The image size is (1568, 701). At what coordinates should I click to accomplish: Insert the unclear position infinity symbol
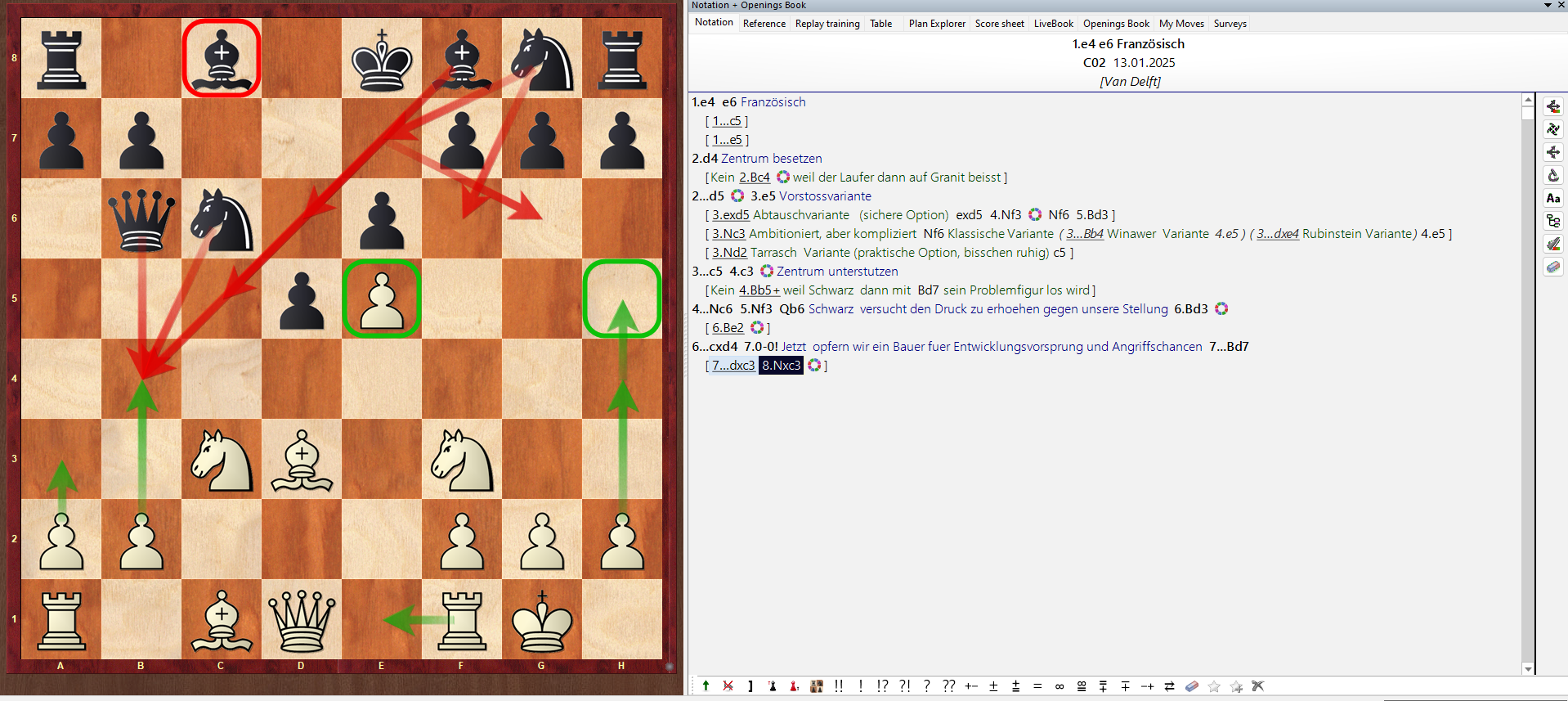coord(1060,686)
